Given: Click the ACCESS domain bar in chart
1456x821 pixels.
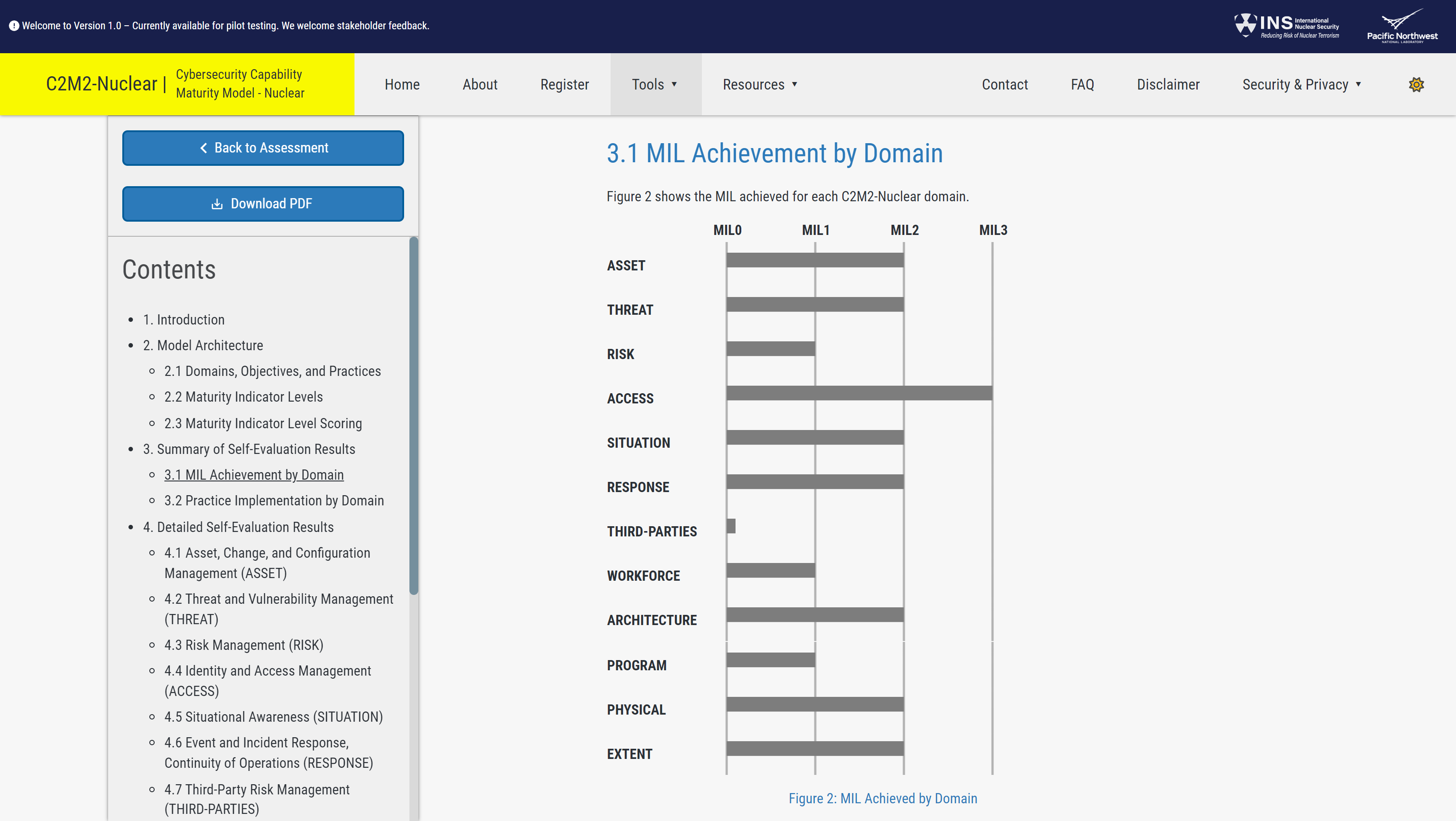Looking at the screenshot, I should tap(859, 393).
